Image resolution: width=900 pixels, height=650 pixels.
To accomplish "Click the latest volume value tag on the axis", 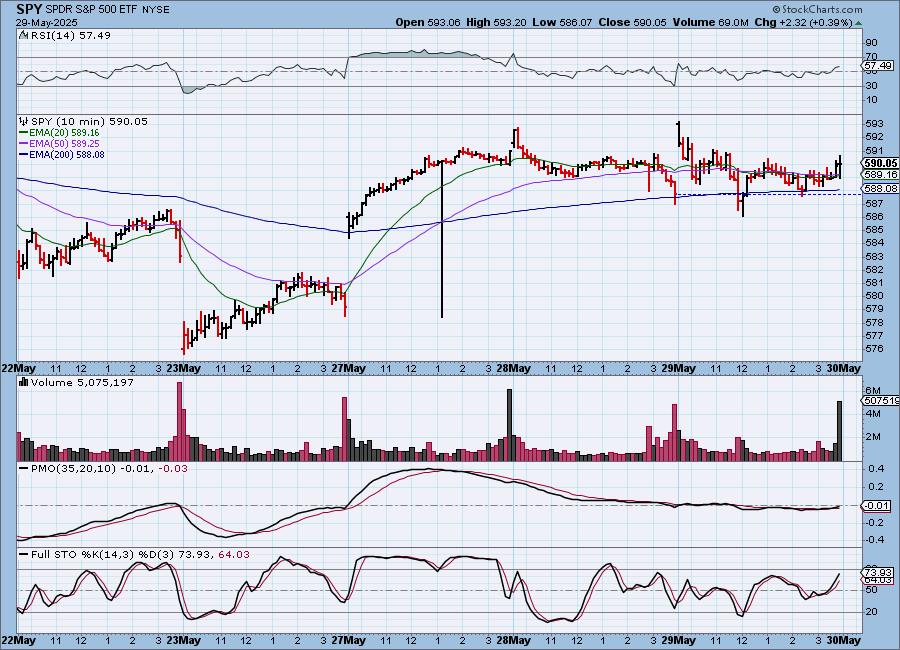I will (x=881, y=401).
